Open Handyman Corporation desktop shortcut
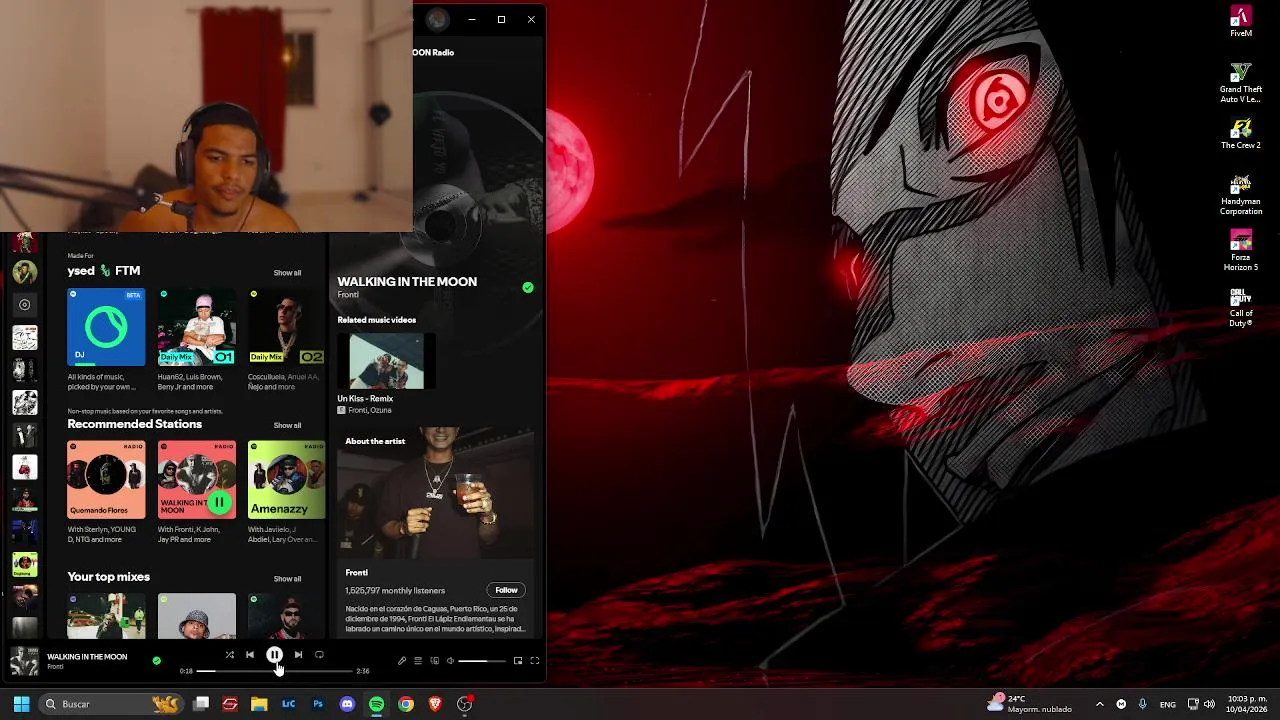Viewport: 1280px width, 720px height. (x=1241, y=195)
